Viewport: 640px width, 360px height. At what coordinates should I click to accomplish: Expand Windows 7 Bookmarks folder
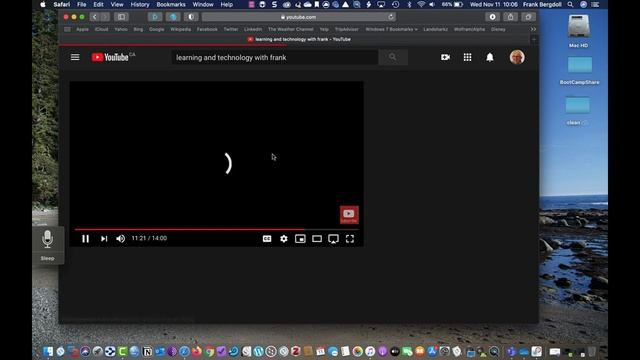coord(391,29)
